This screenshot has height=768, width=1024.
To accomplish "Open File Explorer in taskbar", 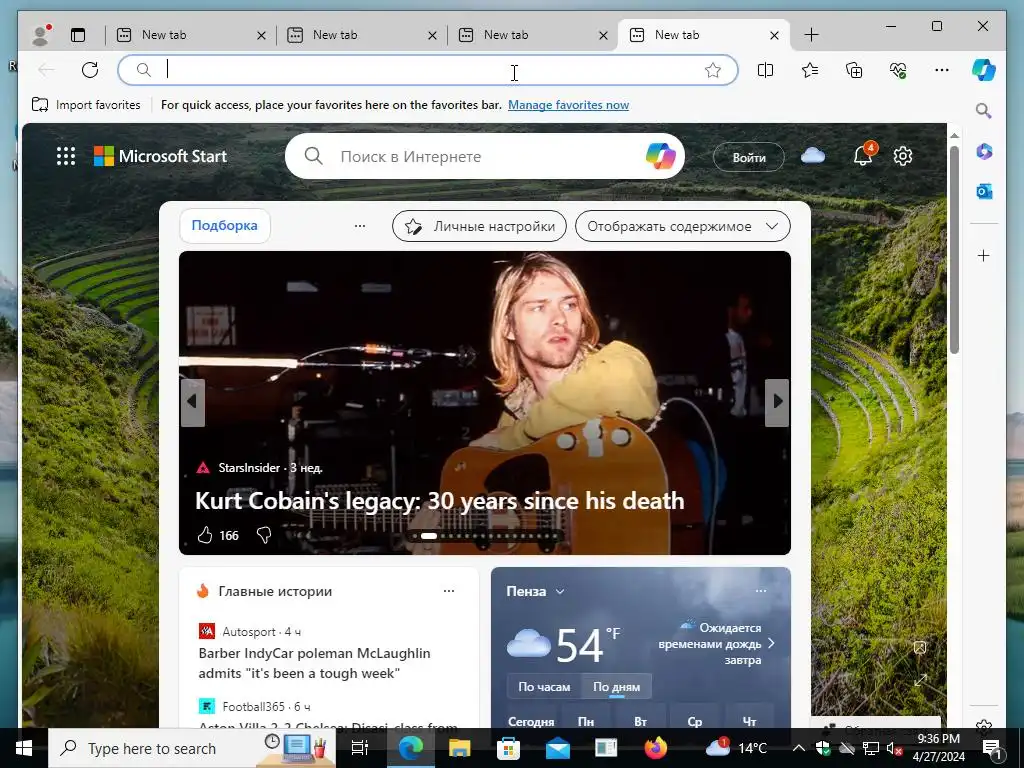I will [459, 748].
